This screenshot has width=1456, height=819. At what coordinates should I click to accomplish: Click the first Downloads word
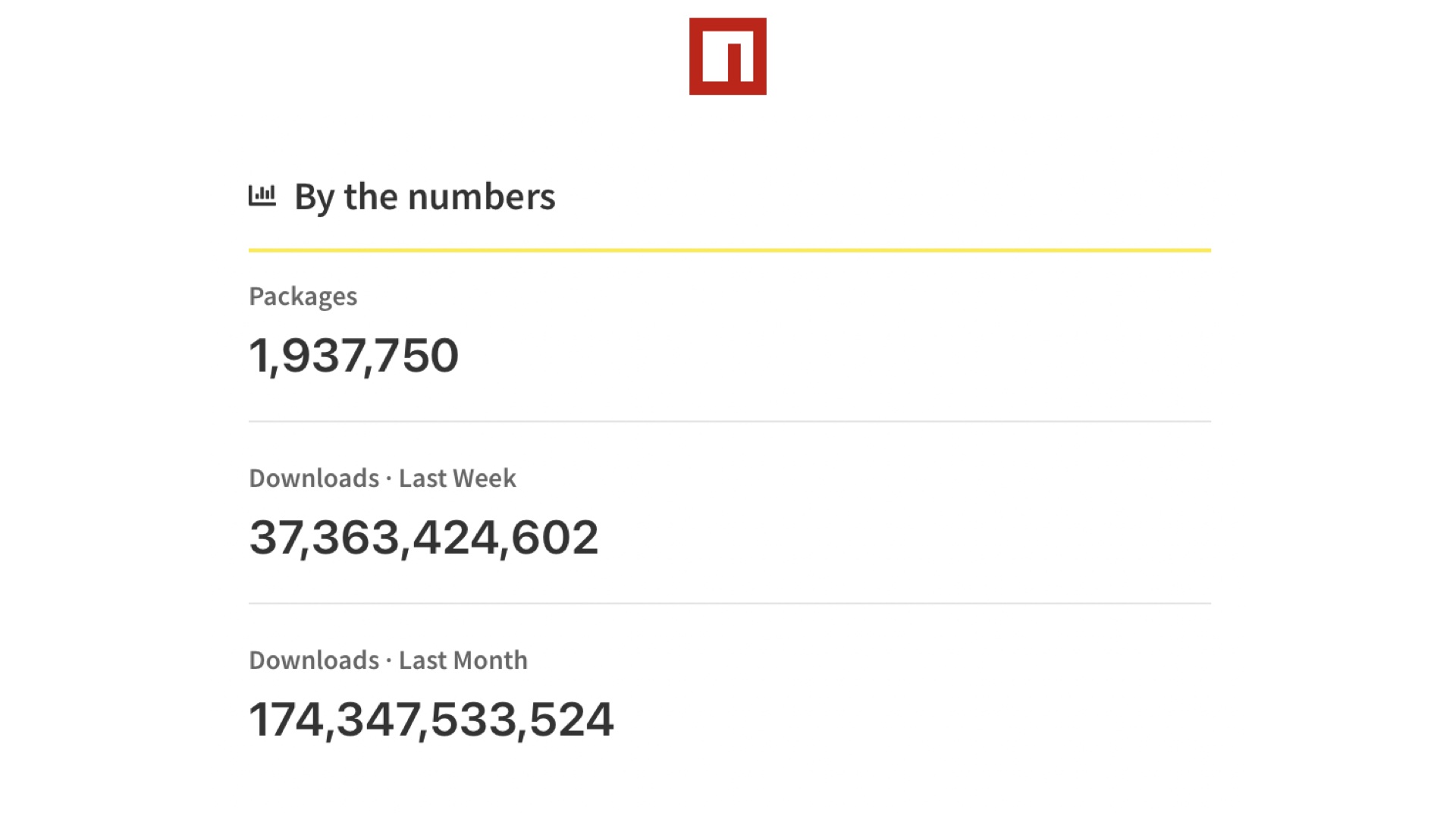(314, 479)
